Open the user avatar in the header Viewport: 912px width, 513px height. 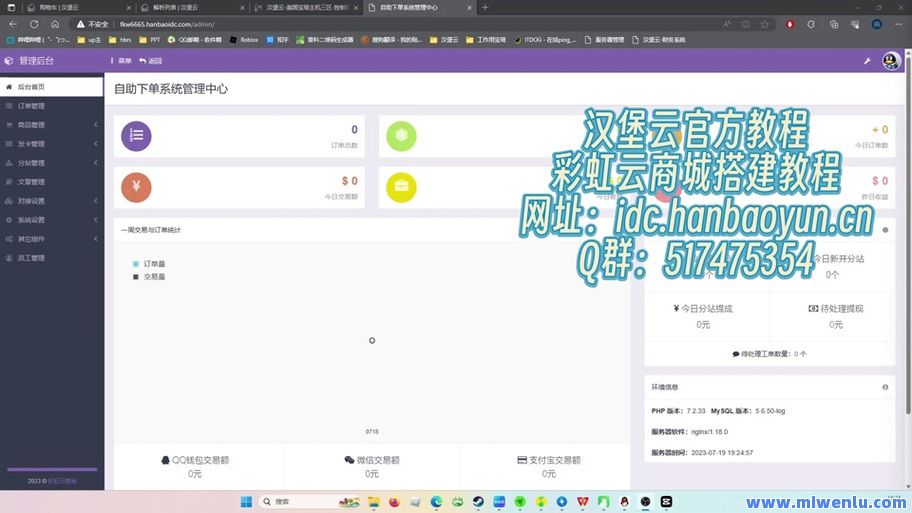point(891,61)
